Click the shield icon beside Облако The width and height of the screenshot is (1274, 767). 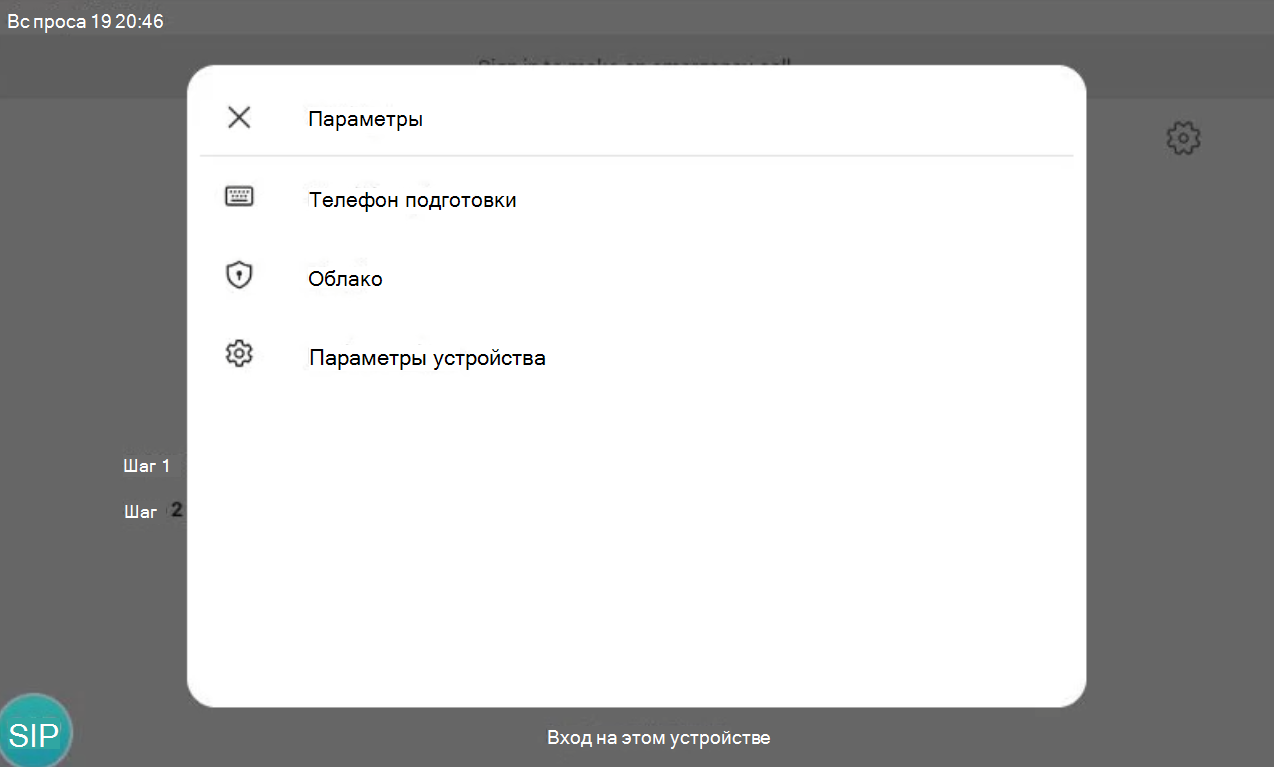239,276
